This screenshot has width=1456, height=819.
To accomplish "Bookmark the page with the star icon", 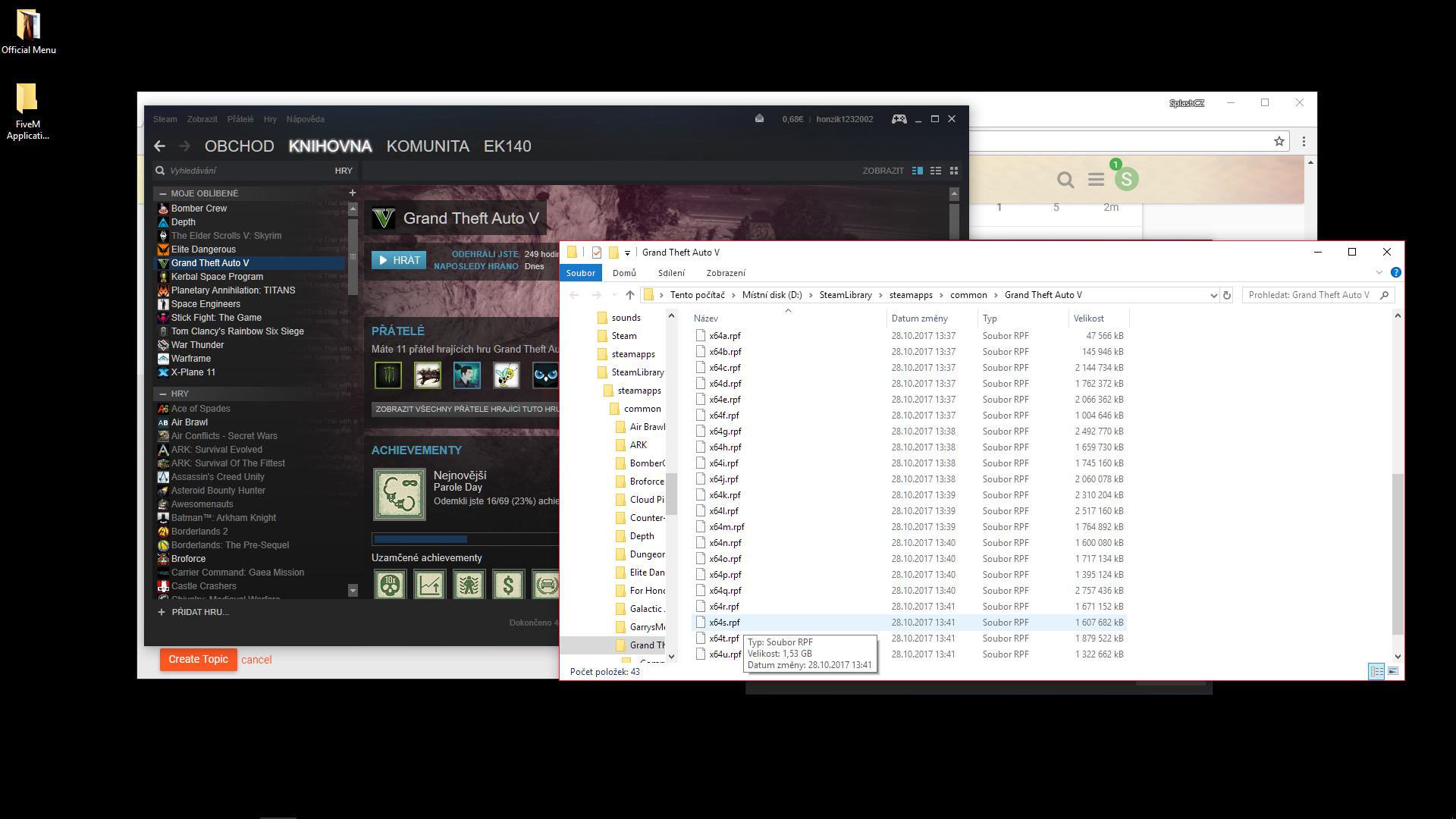I will coord(1279,142).
